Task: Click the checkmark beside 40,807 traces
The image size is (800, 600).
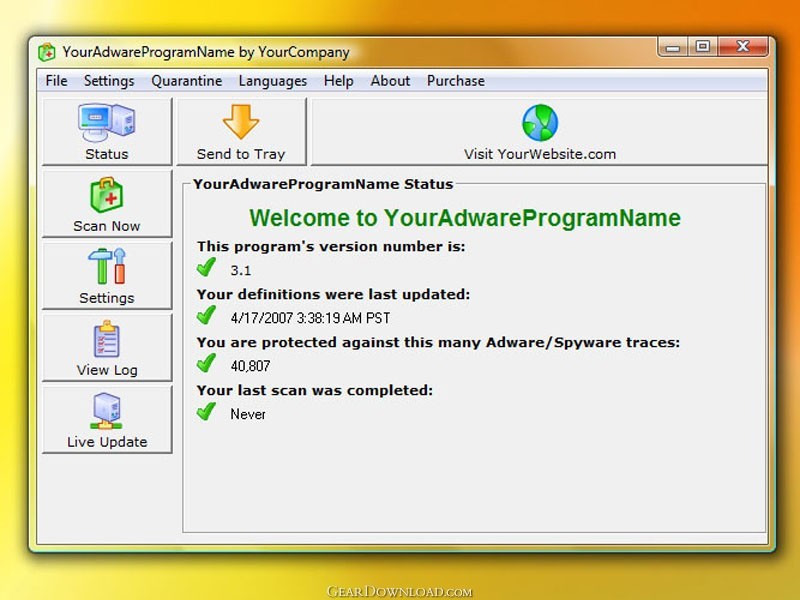Action: coord(206,363)
